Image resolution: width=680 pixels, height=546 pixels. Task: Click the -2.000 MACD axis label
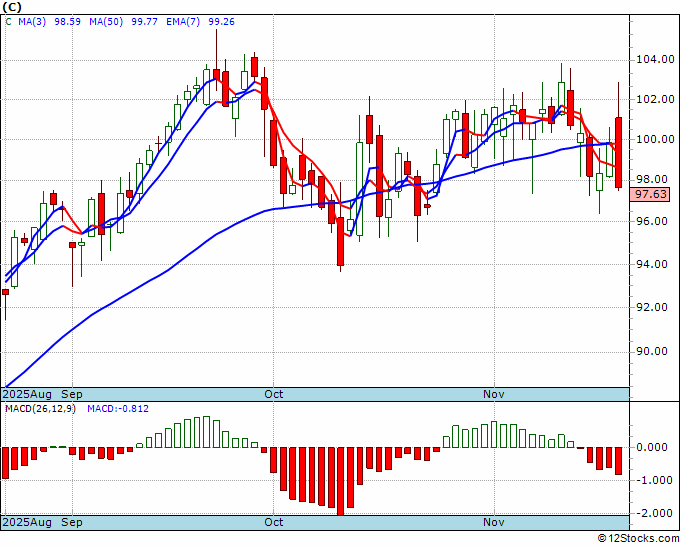pos(654,513)
